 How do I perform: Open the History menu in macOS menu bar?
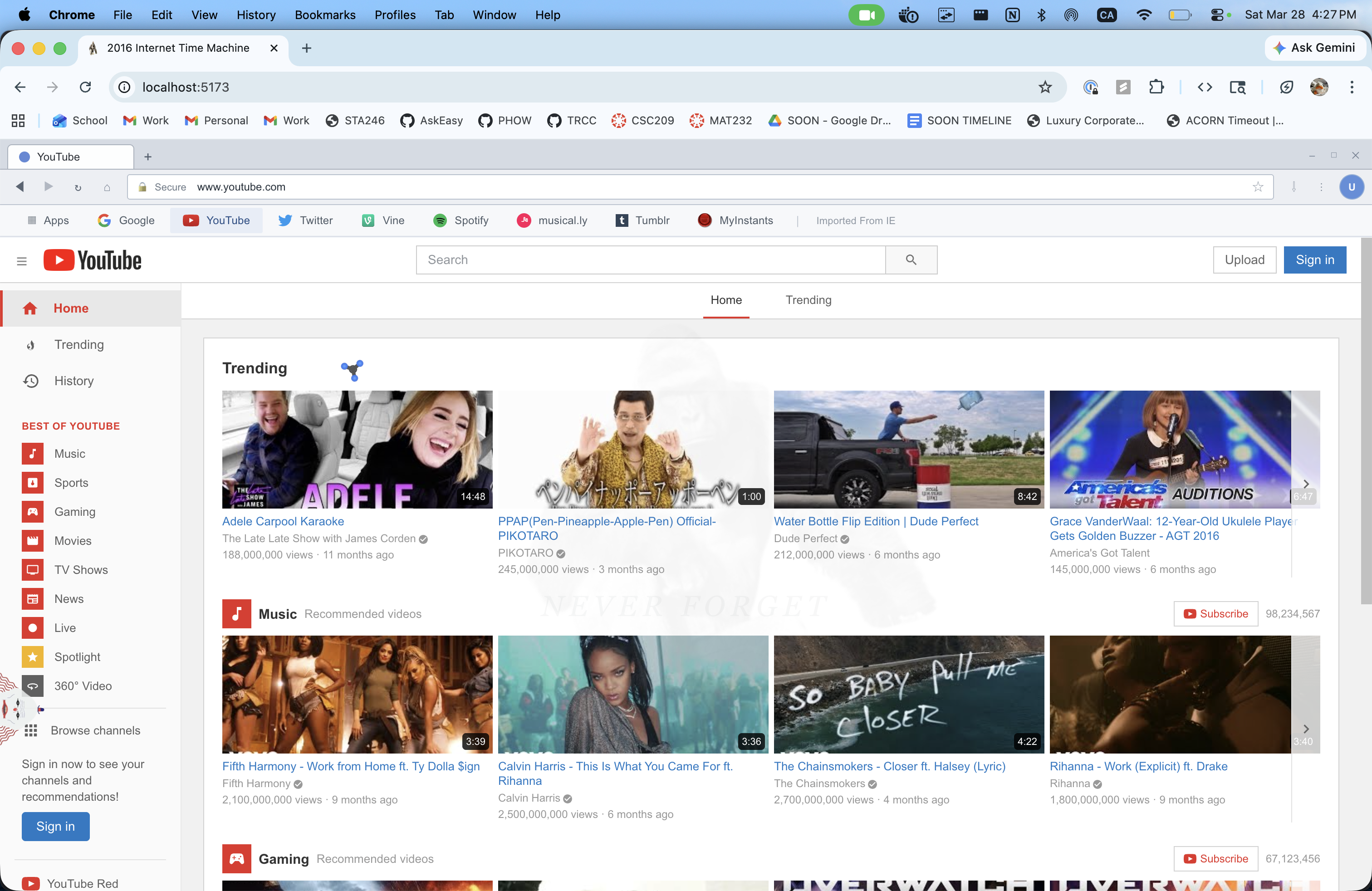pos(256,15)
